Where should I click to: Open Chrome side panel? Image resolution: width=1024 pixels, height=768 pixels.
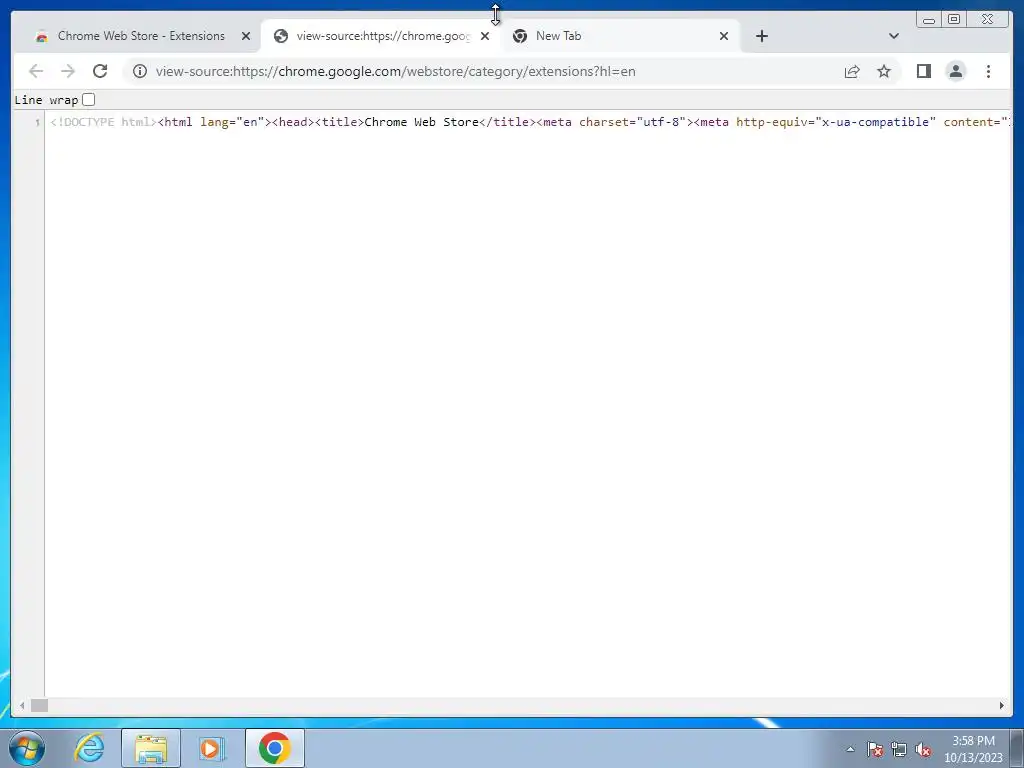tap(923, 71)
